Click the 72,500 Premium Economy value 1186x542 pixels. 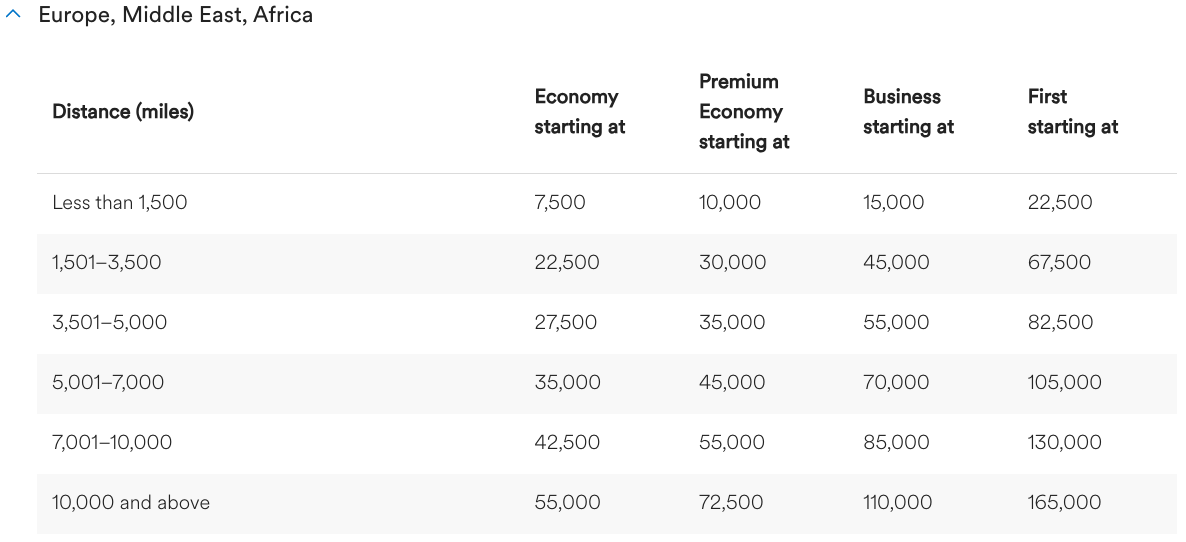731,503
